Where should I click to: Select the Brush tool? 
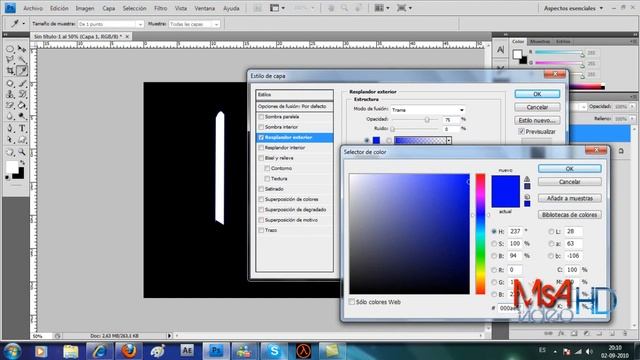[x=22, y=84]
